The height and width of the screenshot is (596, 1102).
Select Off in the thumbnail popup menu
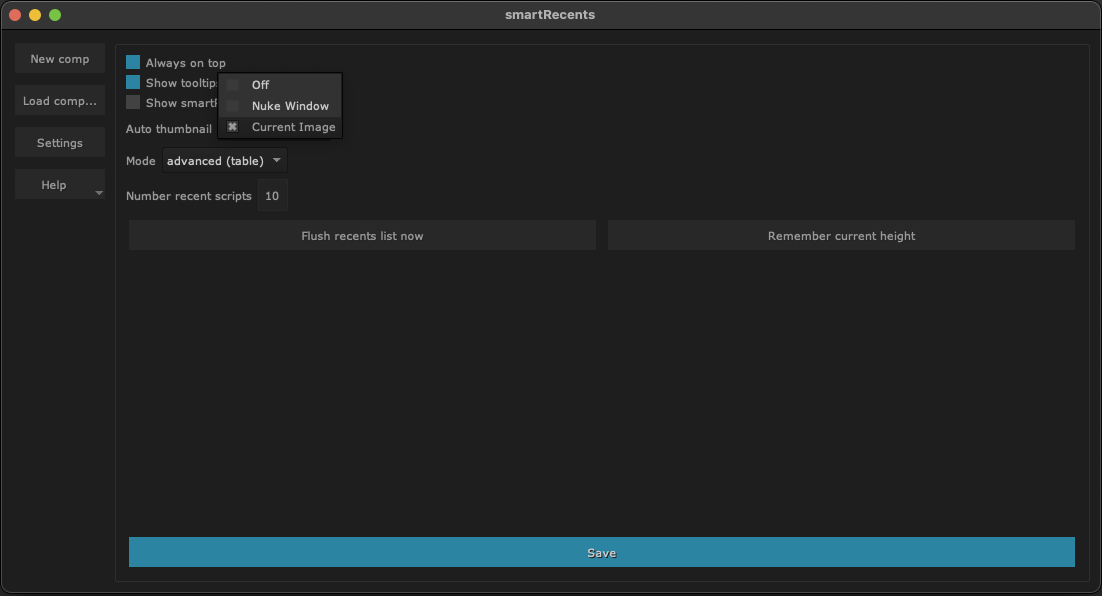(260, 85)
